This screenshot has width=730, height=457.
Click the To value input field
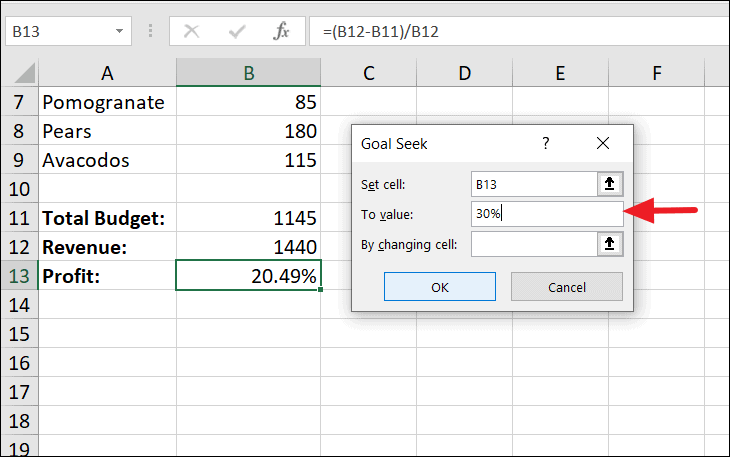coord(547,214)
